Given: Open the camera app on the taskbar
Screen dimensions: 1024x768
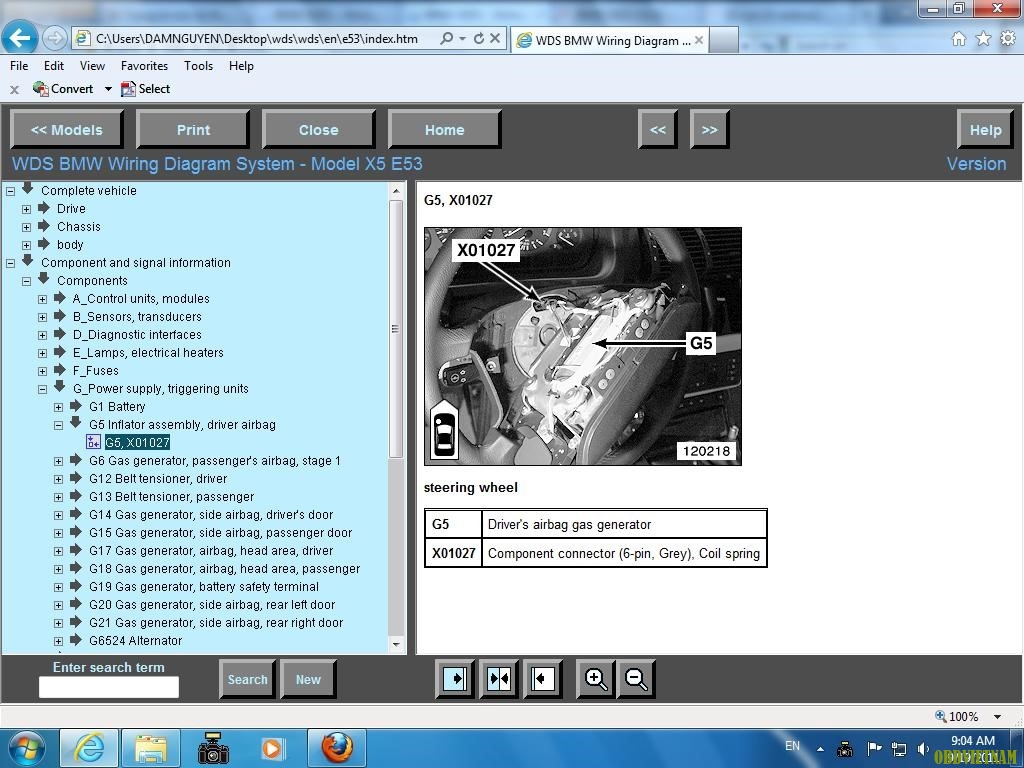Looking at the screenshot, I should point(214,748).
